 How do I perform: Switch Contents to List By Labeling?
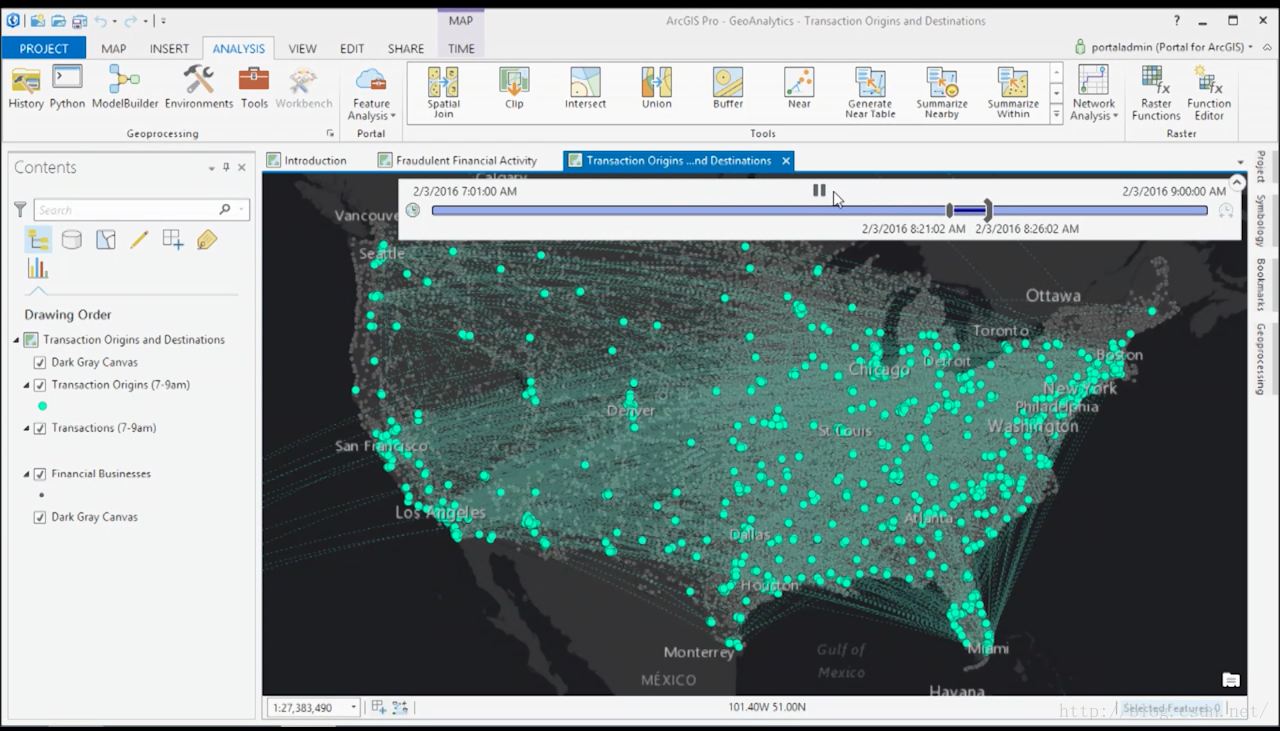[x=207, y=239]
